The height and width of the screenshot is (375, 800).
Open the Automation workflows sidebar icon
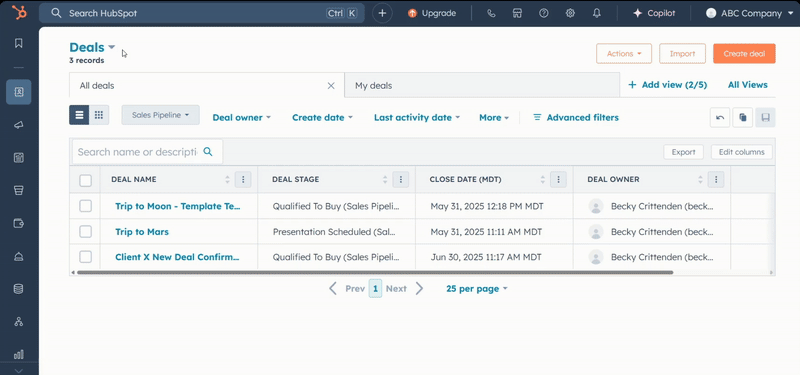[x=19, y=321]
